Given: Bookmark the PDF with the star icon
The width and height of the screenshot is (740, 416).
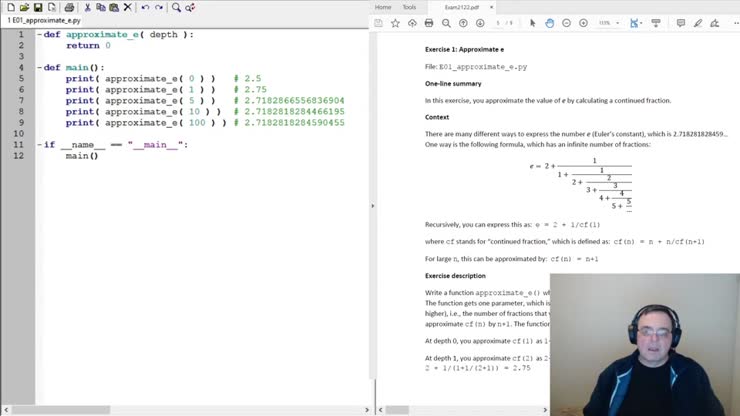Looking at the screenshot, I should pyautogui.click(x=395, y=23).
